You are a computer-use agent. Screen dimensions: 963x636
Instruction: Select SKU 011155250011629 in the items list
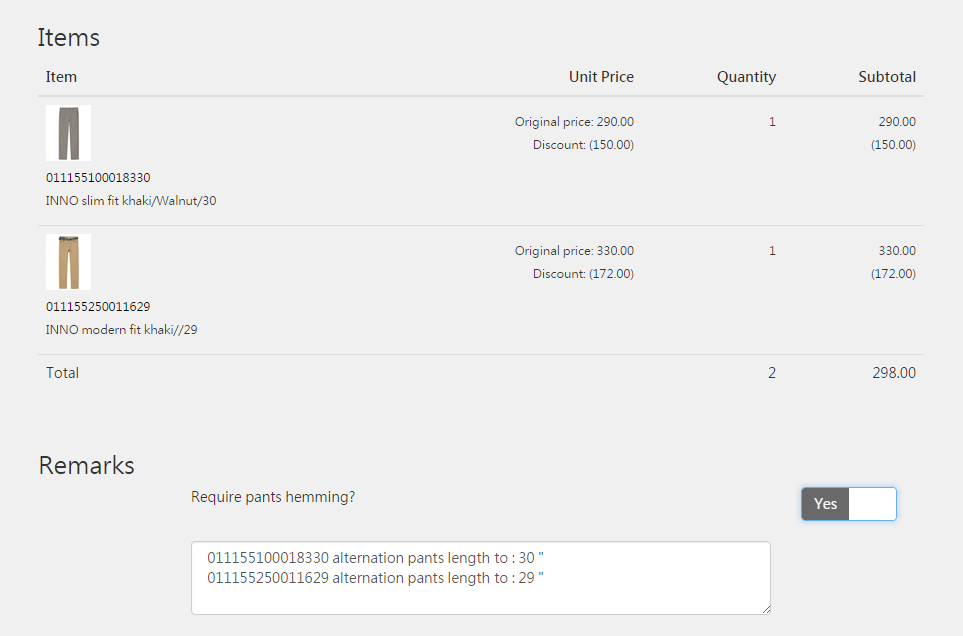98,307
